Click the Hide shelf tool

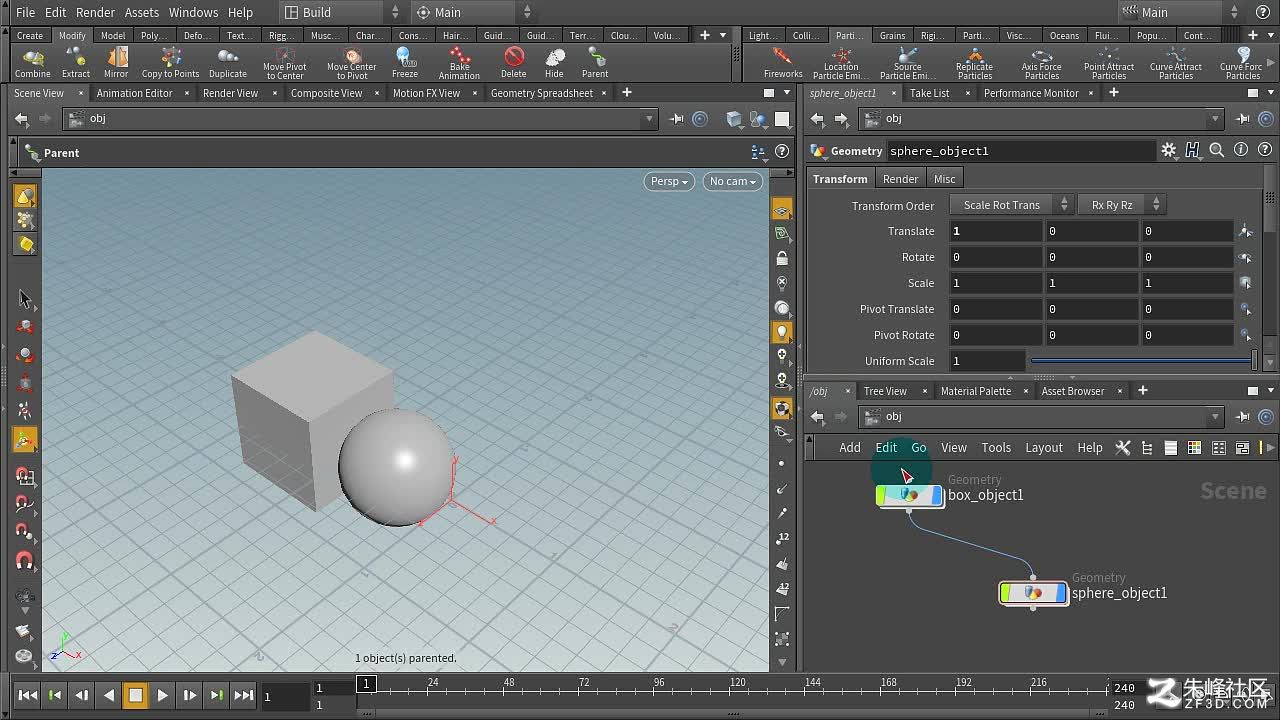554,62
